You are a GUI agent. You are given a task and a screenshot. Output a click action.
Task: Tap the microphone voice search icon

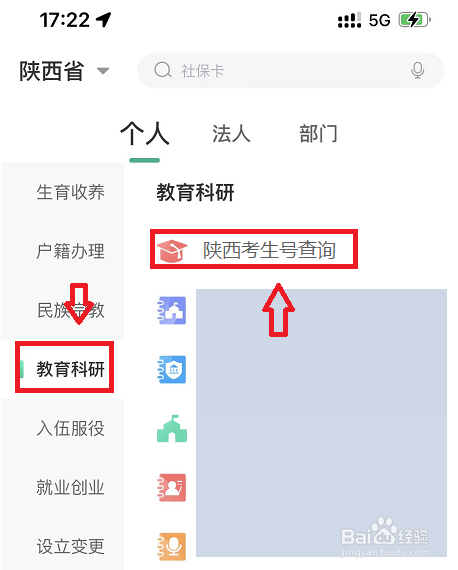[417, 71]
